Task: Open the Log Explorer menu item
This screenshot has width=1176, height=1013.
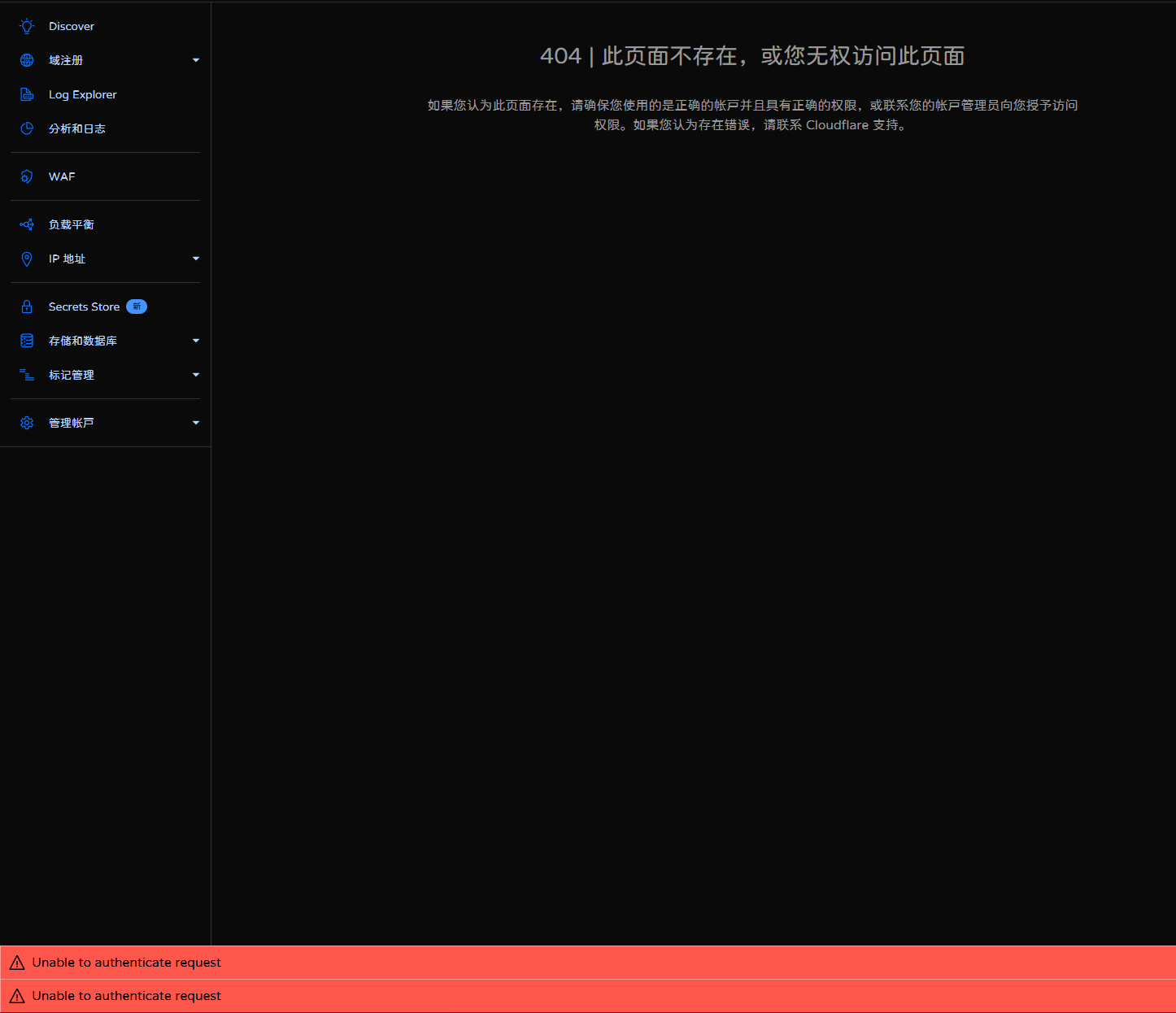Action: pos(82,94)
